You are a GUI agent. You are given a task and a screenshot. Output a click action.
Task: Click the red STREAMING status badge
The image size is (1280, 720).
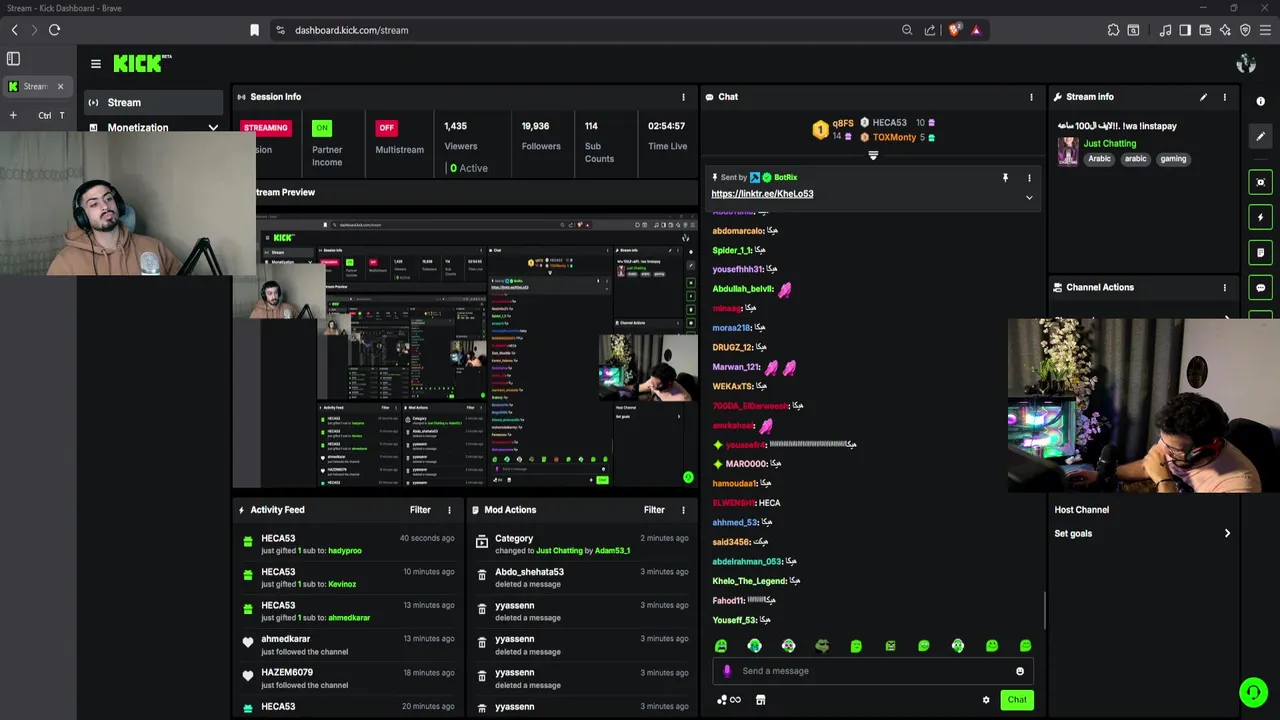(x=266, y=128)
